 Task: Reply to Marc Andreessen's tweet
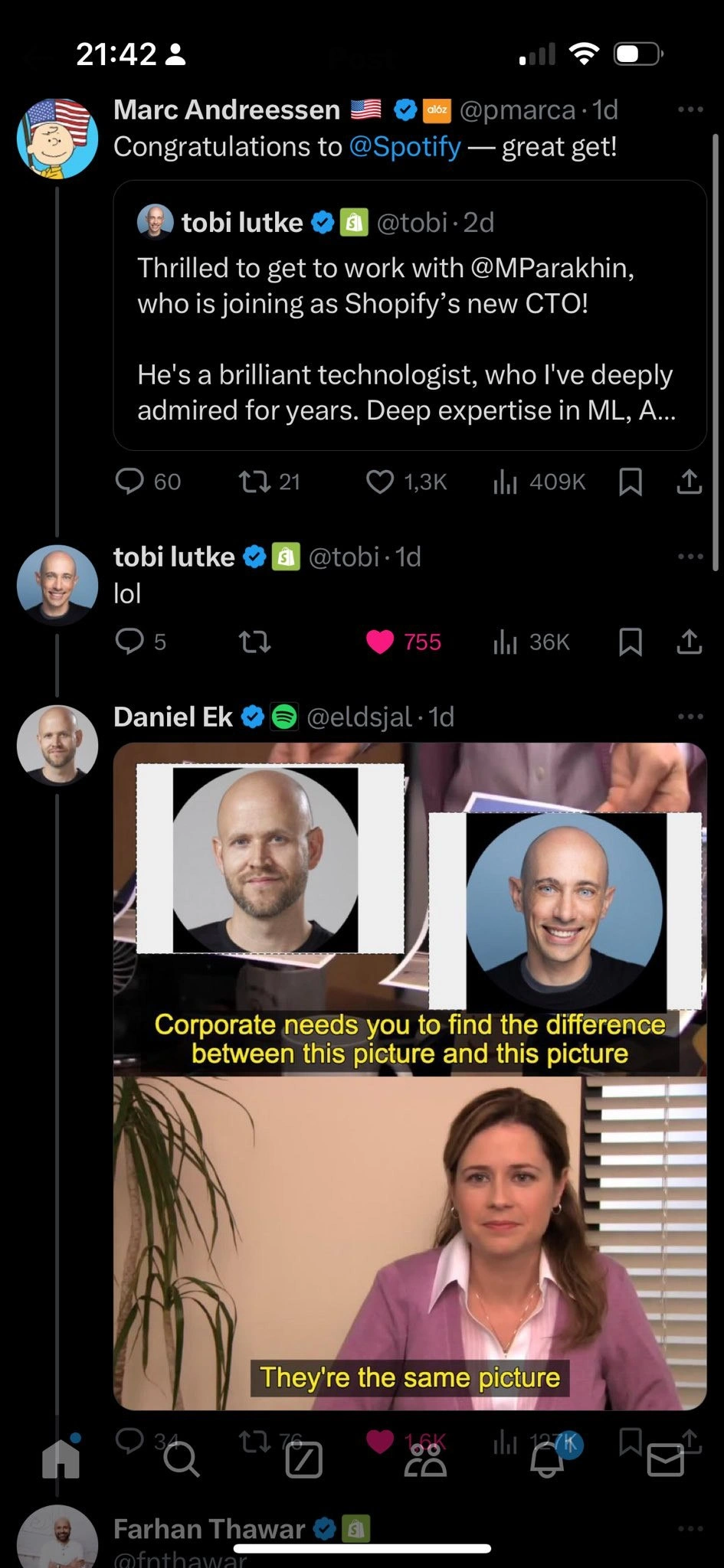pyautogui.click(x=129, y=482)
